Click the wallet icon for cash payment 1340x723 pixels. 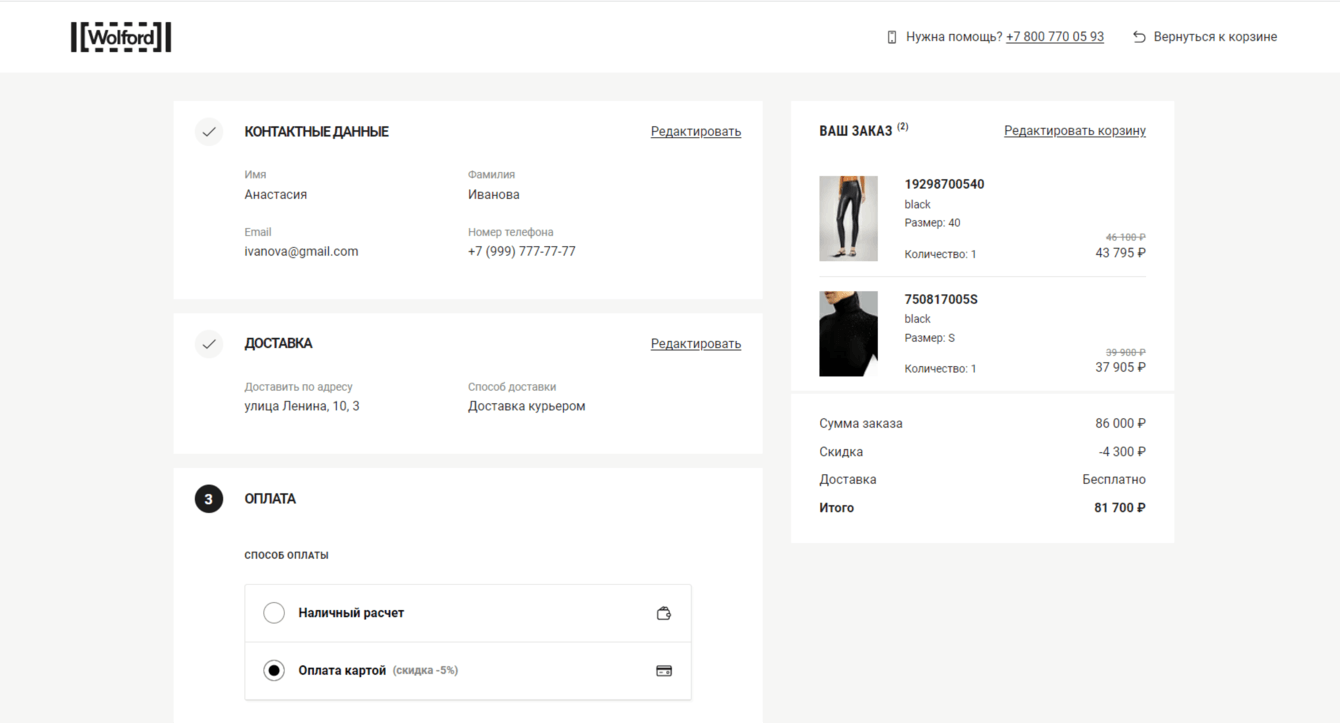point(663,613)
